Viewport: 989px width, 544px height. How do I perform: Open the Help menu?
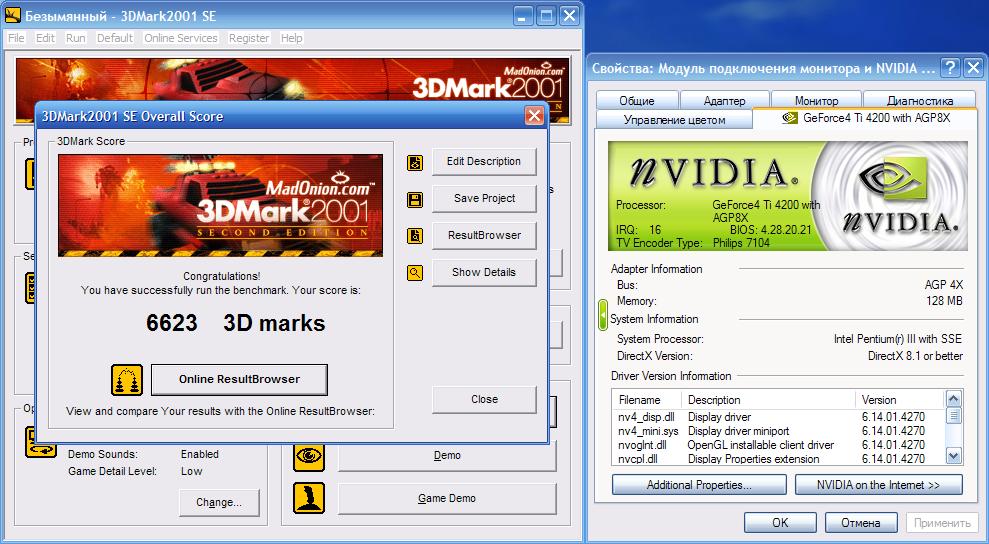point(291,38)
